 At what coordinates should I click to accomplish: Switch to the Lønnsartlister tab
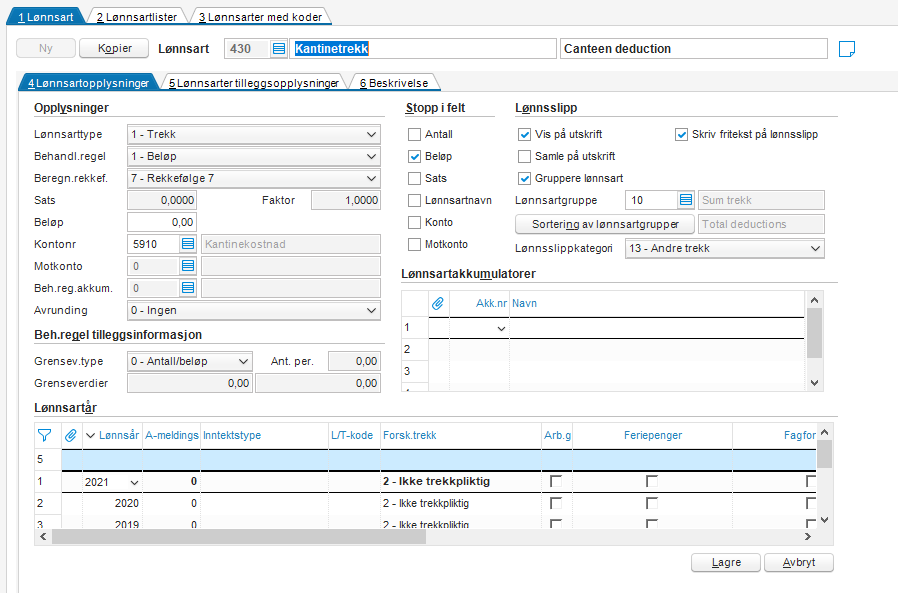(x=135, y=17)
